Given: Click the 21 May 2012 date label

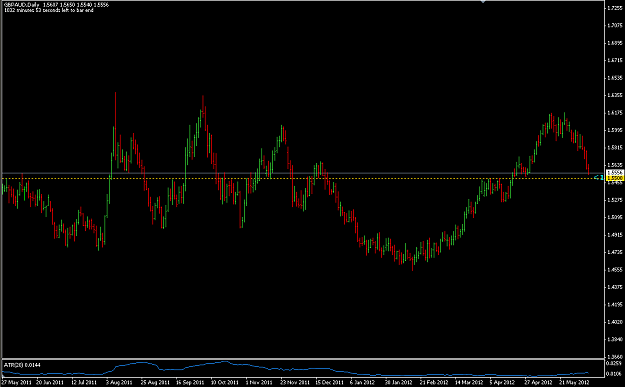Looking at the screenshot, I should 574,382.
